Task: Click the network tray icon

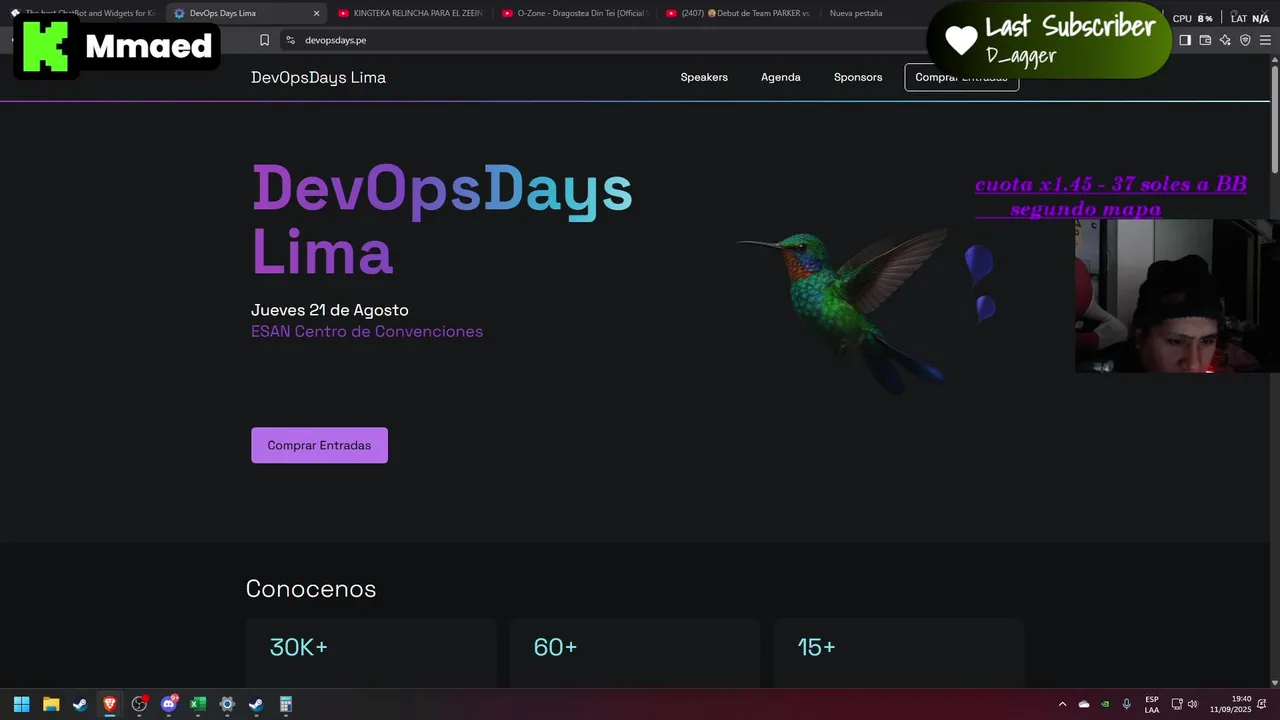Action: tap(1177, 704)
